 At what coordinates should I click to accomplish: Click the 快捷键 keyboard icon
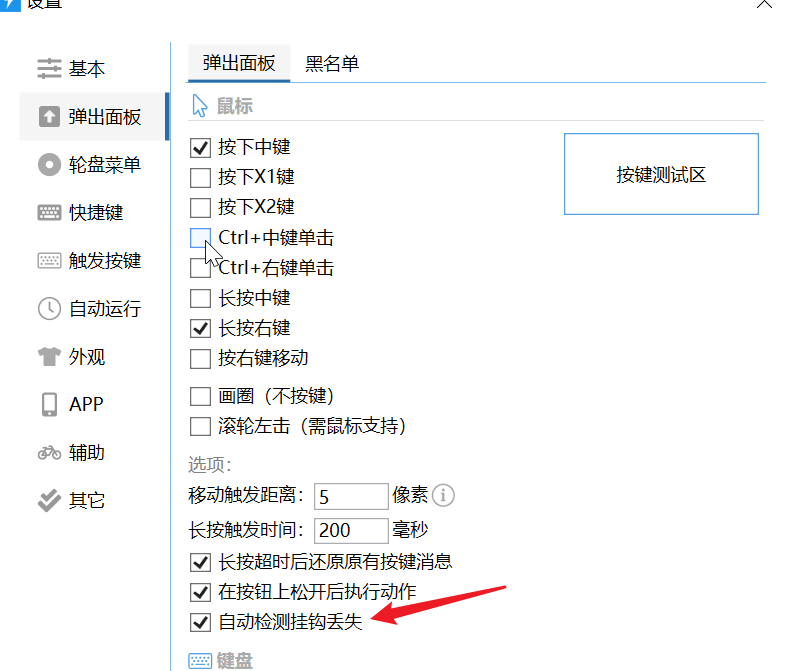49,212
